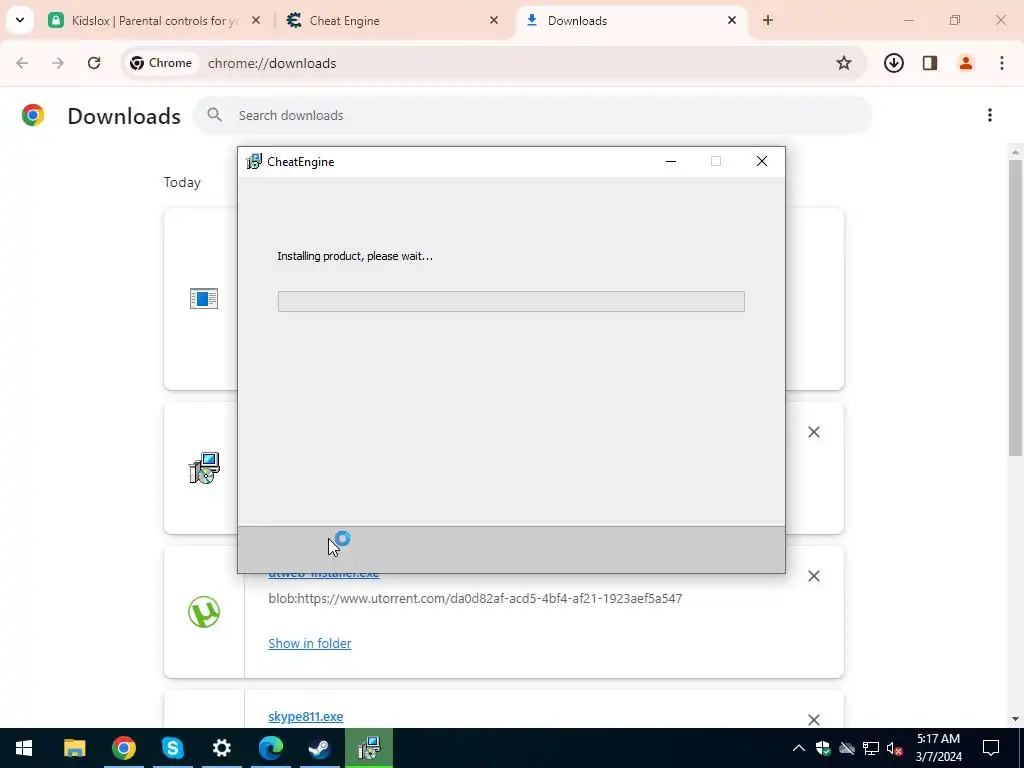Click the chrome://downloads address bar
The height and width of the screenshot is (768, 1024).
(494, 63)
